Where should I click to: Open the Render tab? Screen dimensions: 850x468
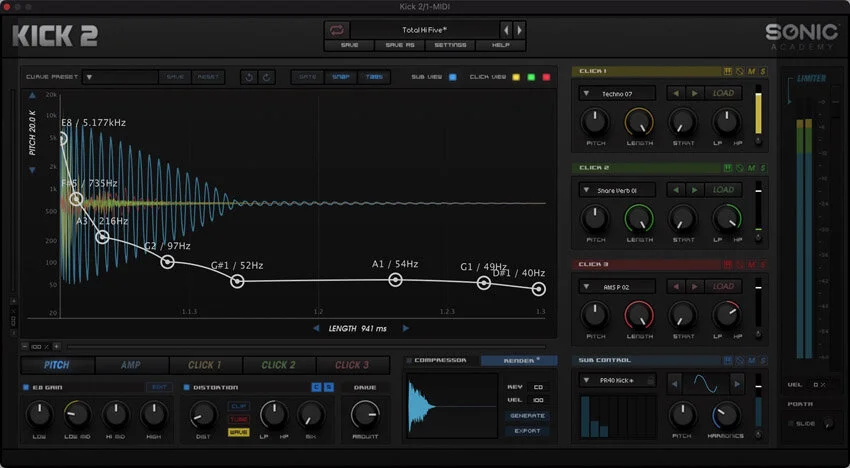click(x=519, y=361)
